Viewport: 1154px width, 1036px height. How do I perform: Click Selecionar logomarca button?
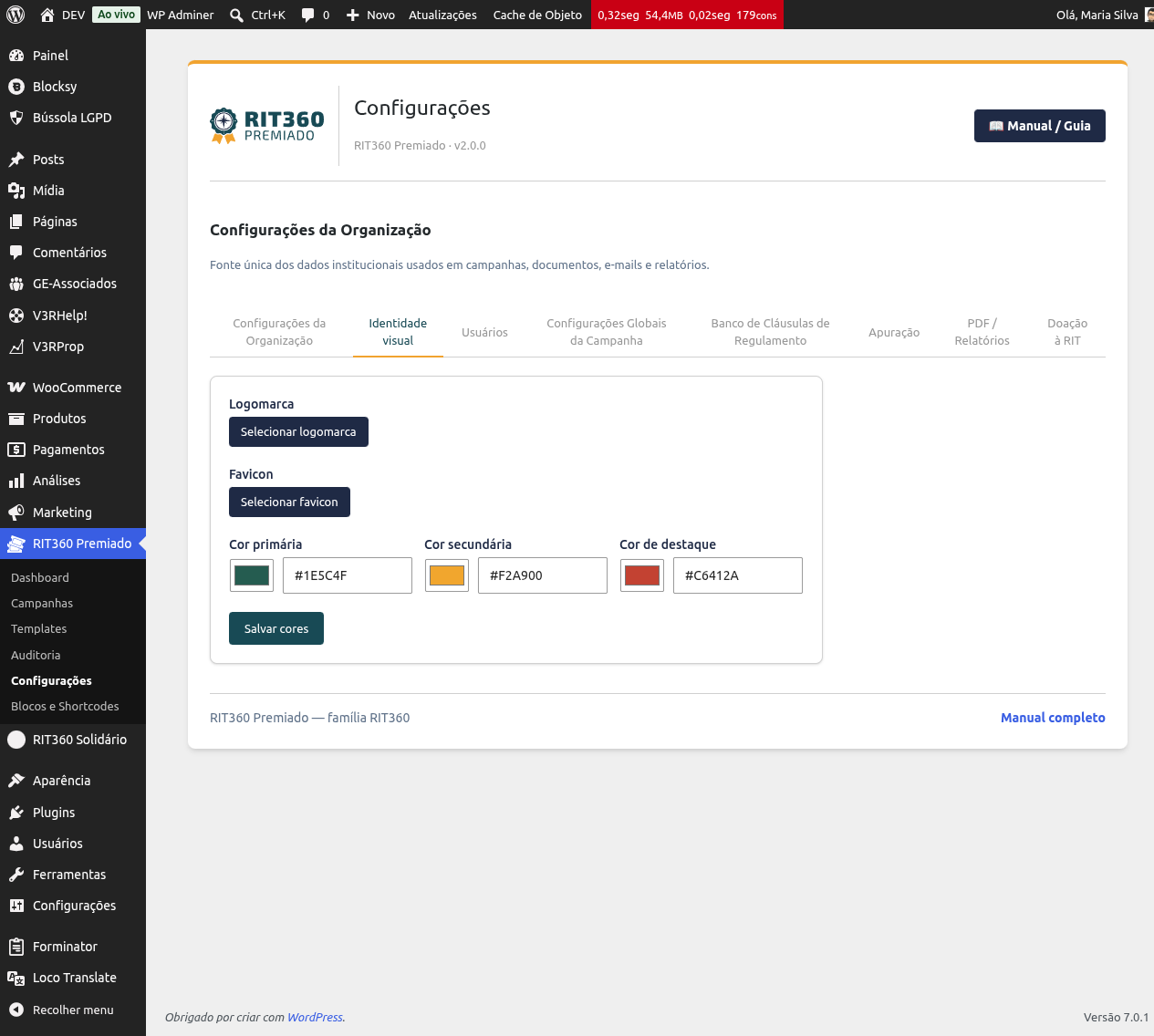point(298,431)
